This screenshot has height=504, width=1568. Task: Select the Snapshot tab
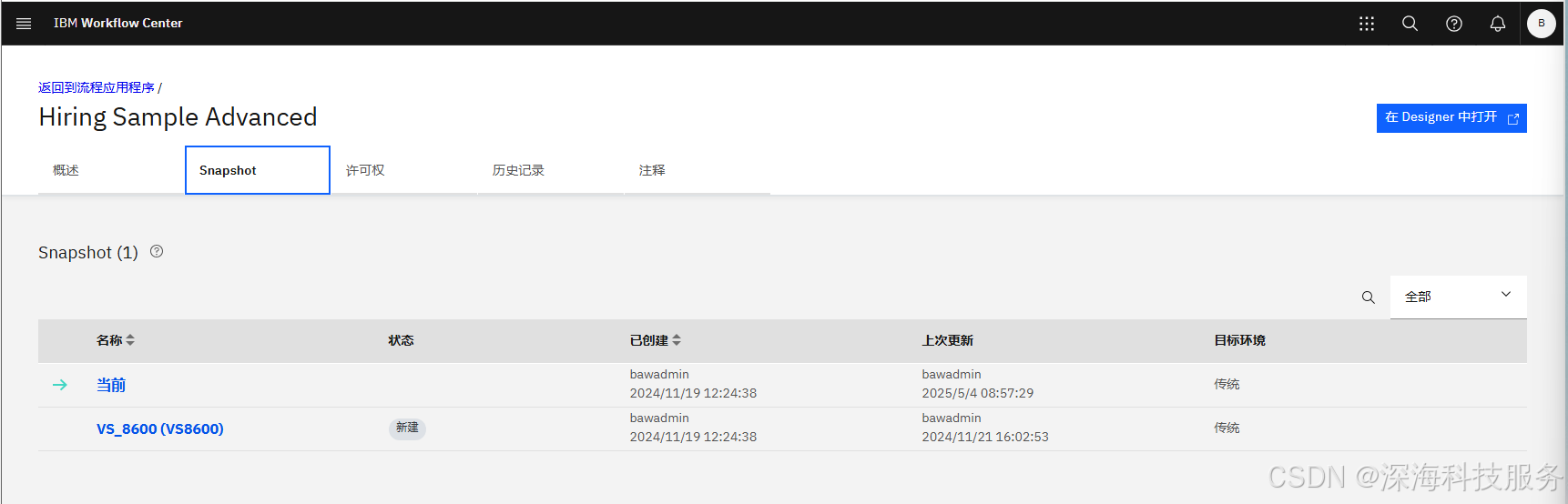258,170
